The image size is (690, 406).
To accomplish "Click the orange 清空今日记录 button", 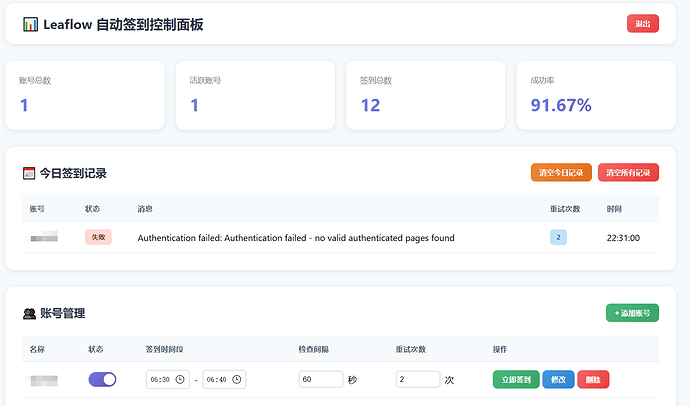I will pyautogui.click(x=561, y=172).
